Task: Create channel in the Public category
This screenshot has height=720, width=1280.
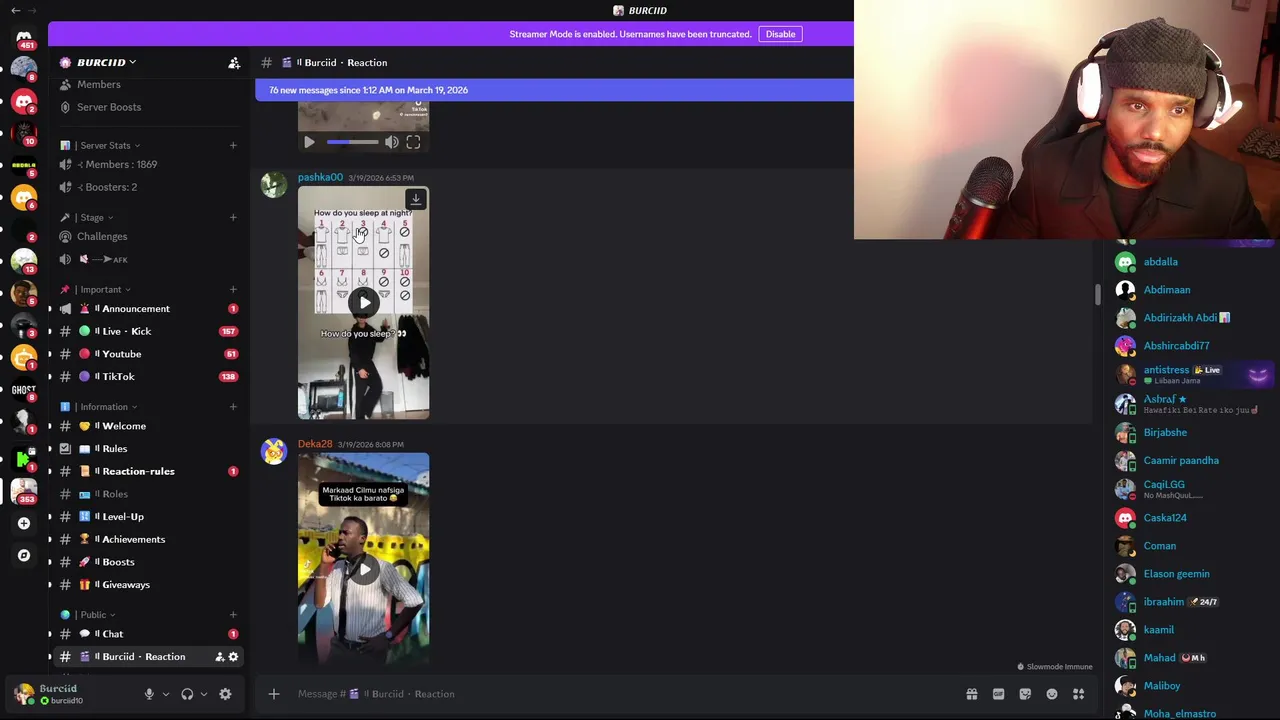Action: (x=233, y=615)
